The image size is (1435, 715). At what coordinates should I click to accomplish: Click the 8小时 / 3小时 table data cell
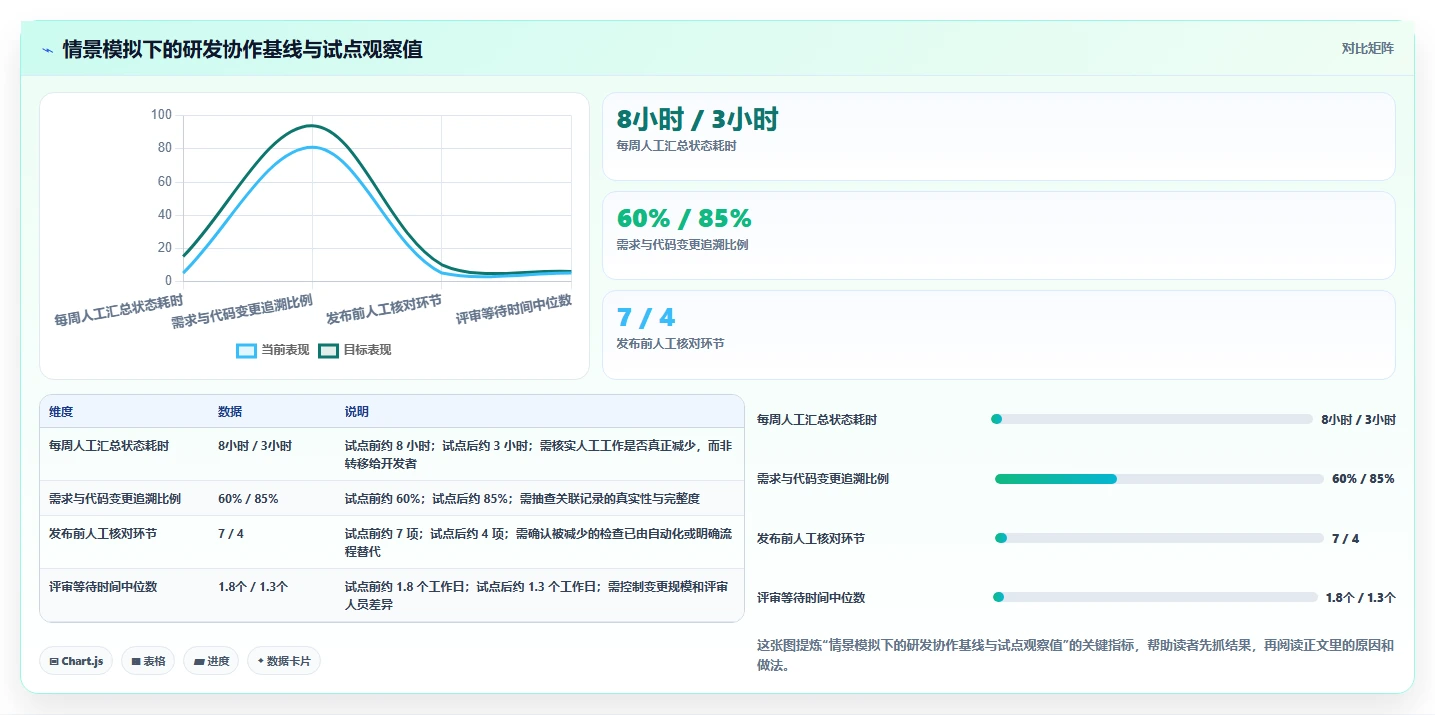(255, 446)
